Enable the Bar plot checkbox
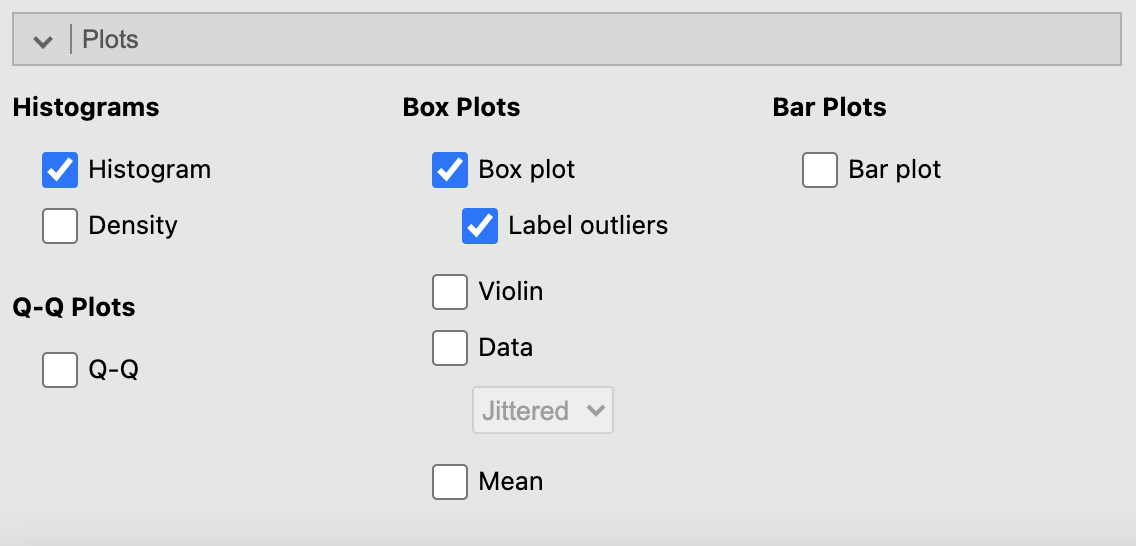Image resolution: width=1136 pixels, height=546 pixels. 820,170
